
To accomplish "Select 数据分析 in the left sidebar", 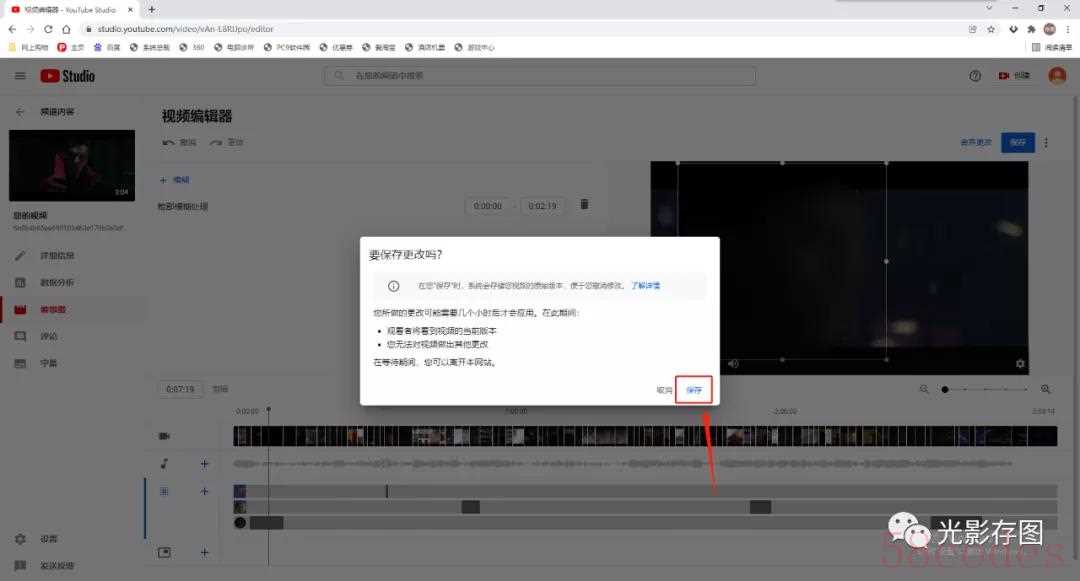I will tap(56, 283).
